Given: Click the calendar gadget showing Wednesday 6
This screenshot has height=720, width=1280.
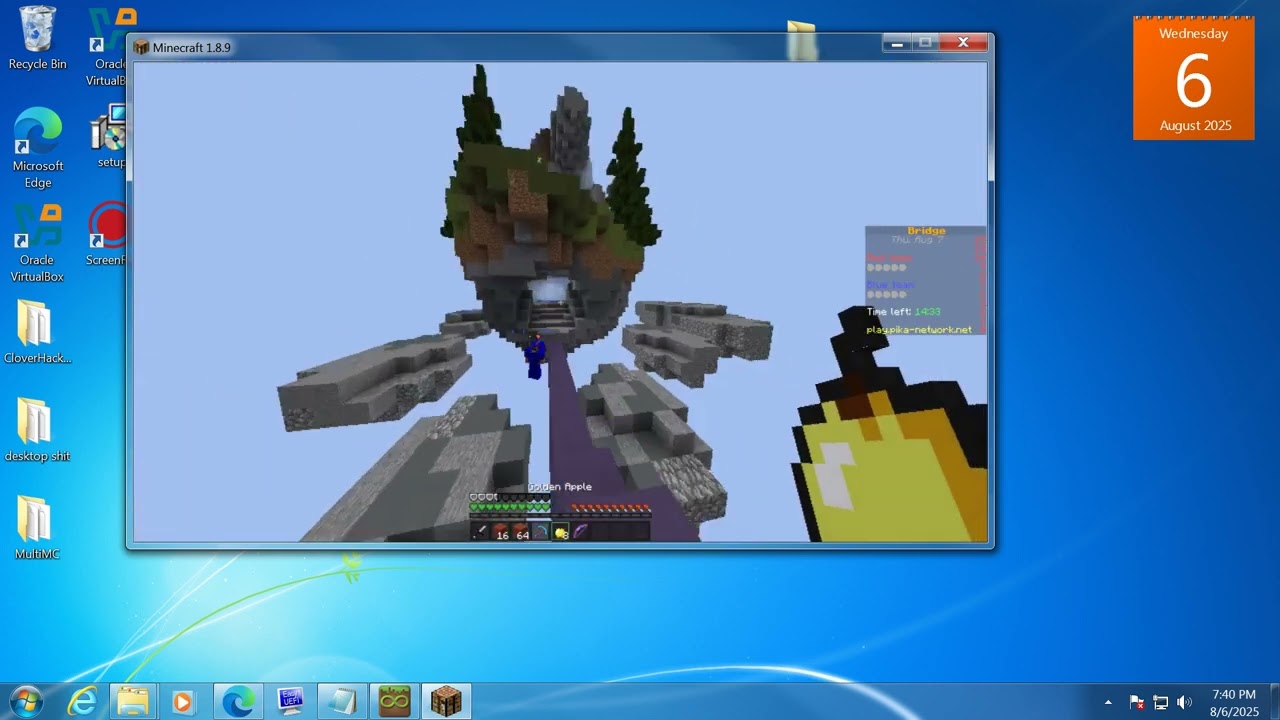Looking at the screenshot, I should (1193, 78).
